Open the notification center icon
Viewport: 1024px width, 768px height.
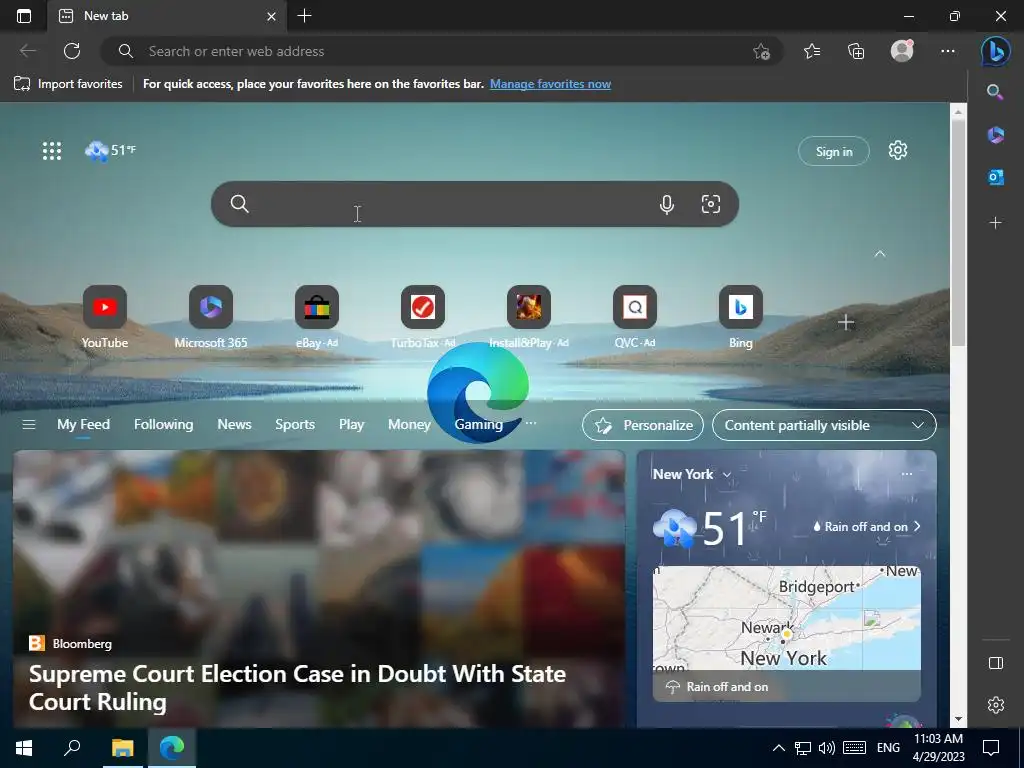click(x=991, y=748)
